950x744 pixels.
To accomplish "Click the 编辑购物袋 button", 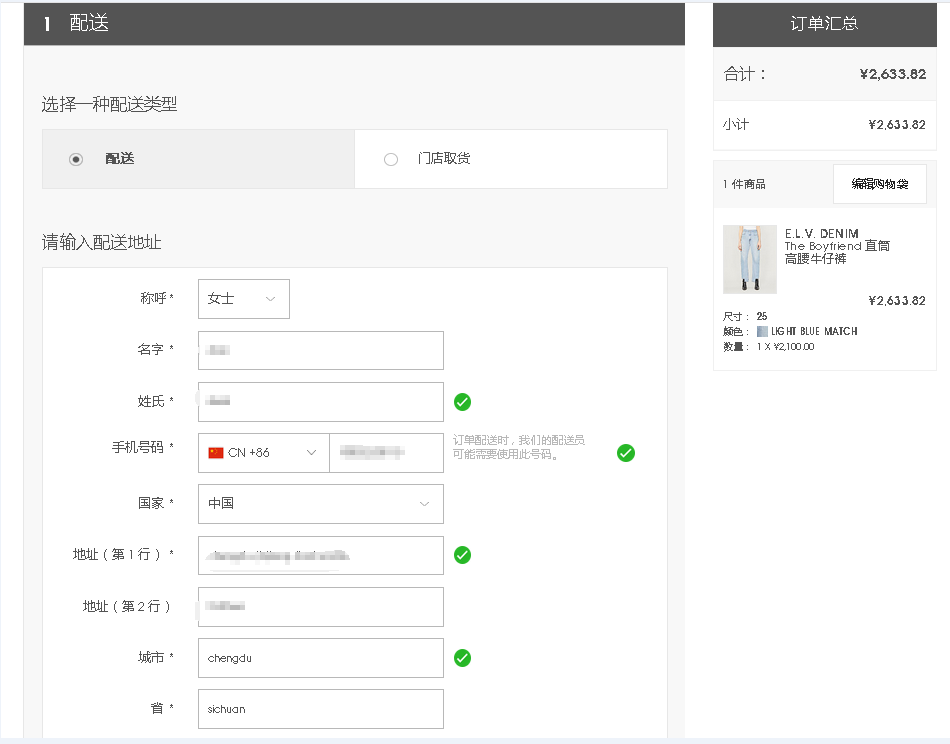I will click(x=879, y=184).
